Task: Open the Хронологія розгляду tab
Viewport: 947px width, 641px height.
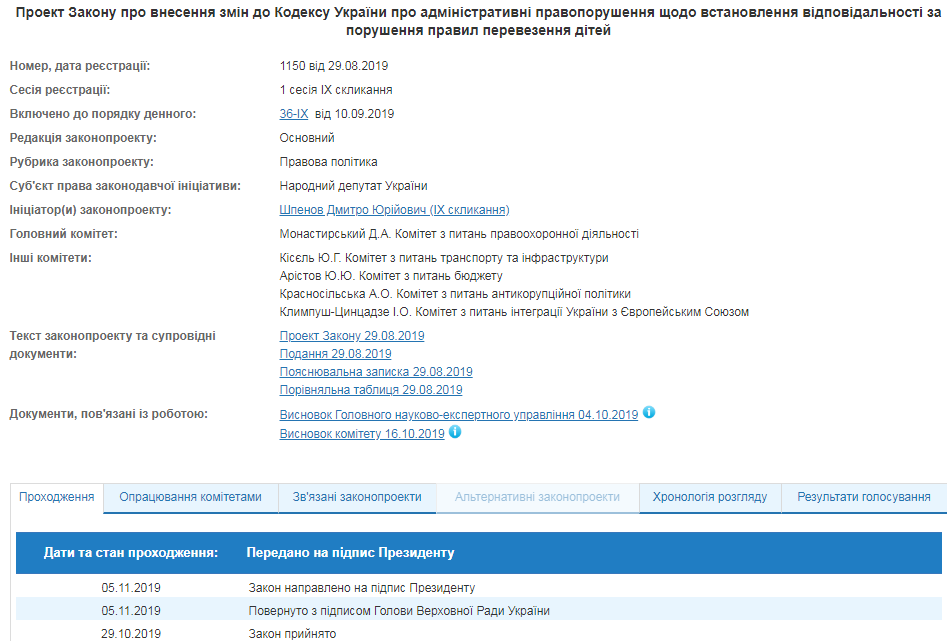Action: (707, 495)
